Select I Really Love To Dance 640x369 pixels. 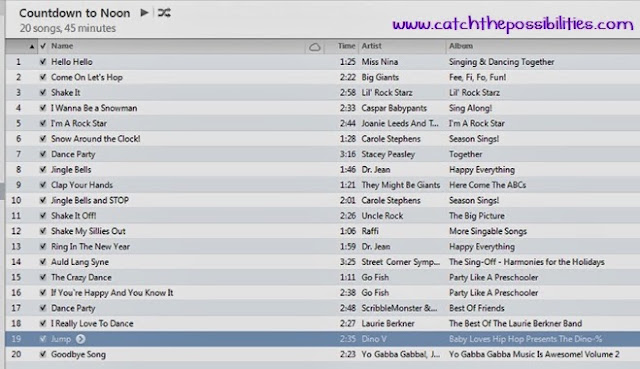92,323
